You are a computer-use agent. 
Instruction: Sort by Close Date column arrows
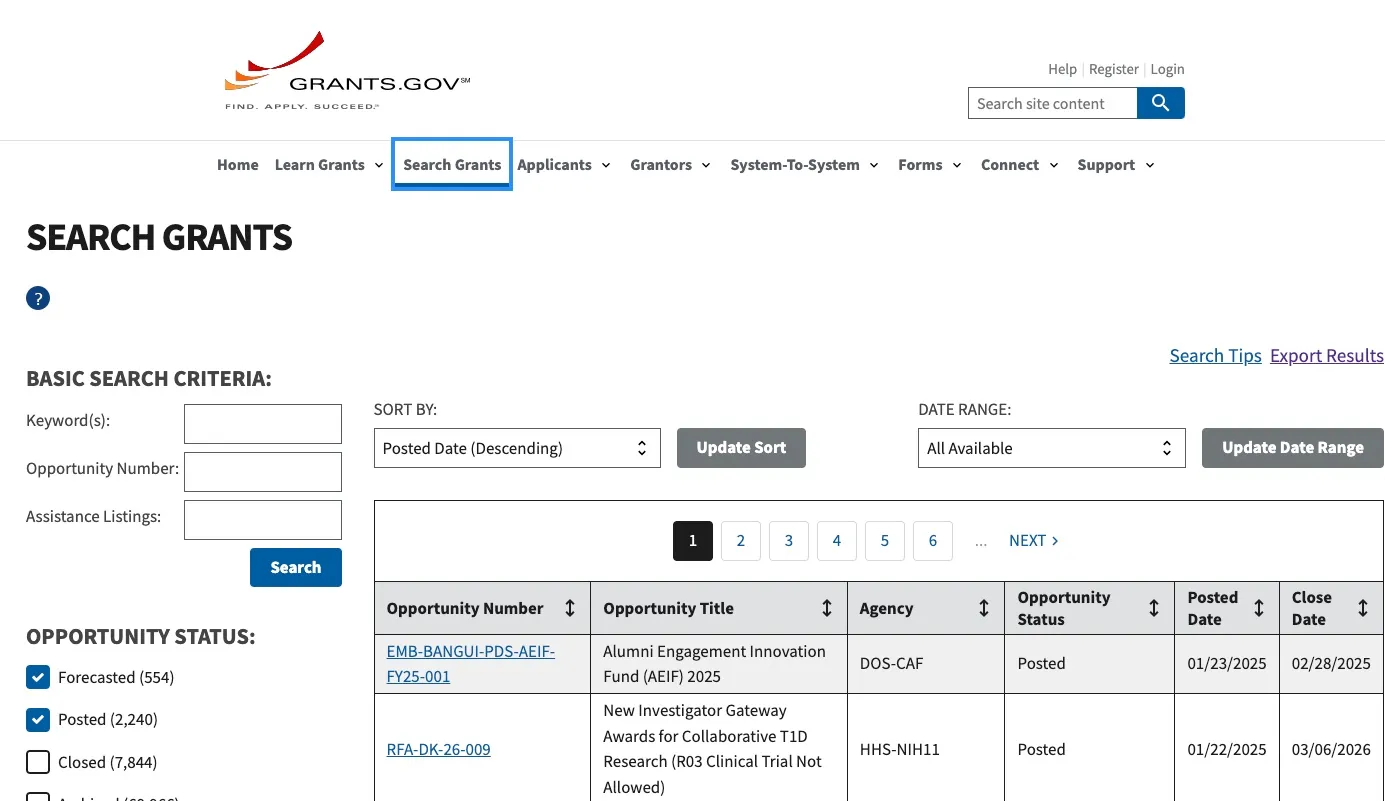point(1363,608)
